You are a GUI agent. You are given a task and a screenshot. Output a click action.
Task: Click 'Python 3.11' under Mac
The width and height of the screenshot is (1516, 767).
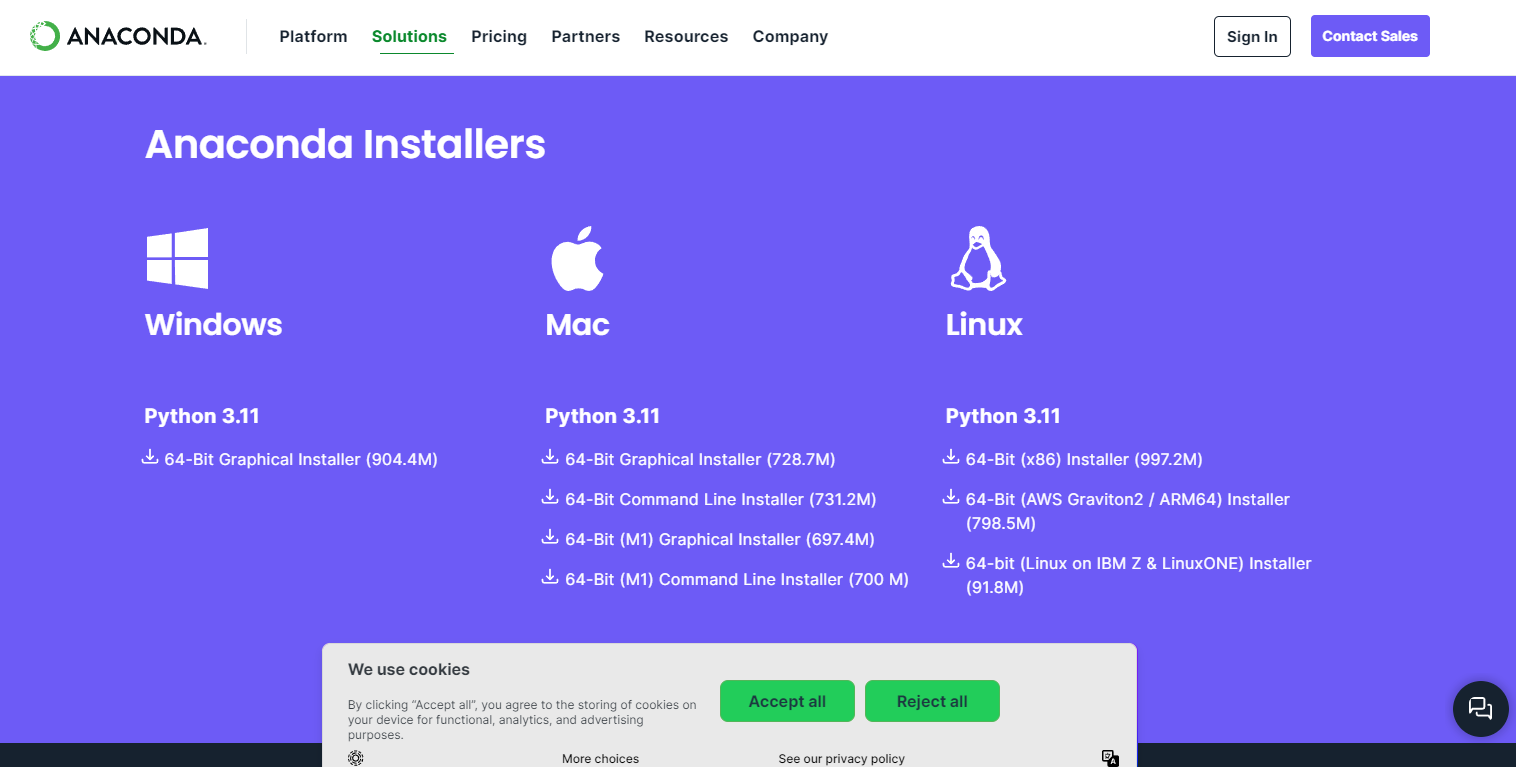click(x=602, y=416)
